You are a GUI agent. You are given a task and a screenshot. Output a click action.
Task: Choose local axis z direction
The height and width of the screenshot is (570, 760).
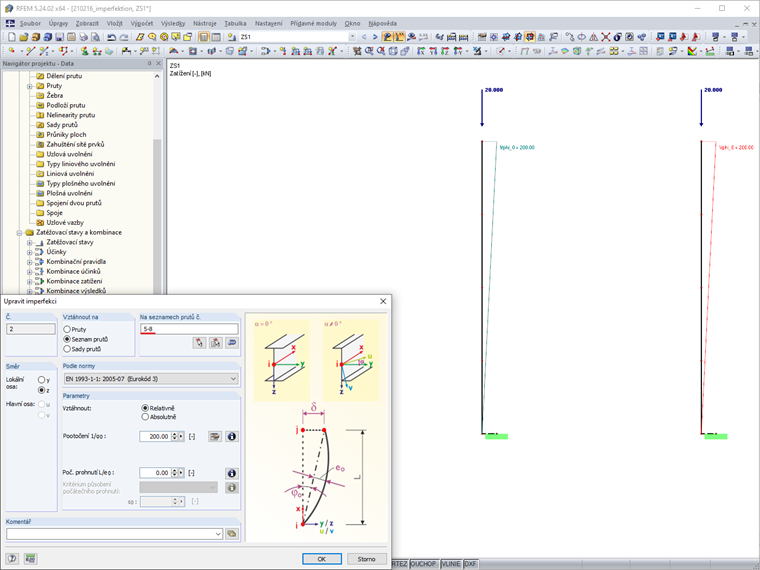41,390
